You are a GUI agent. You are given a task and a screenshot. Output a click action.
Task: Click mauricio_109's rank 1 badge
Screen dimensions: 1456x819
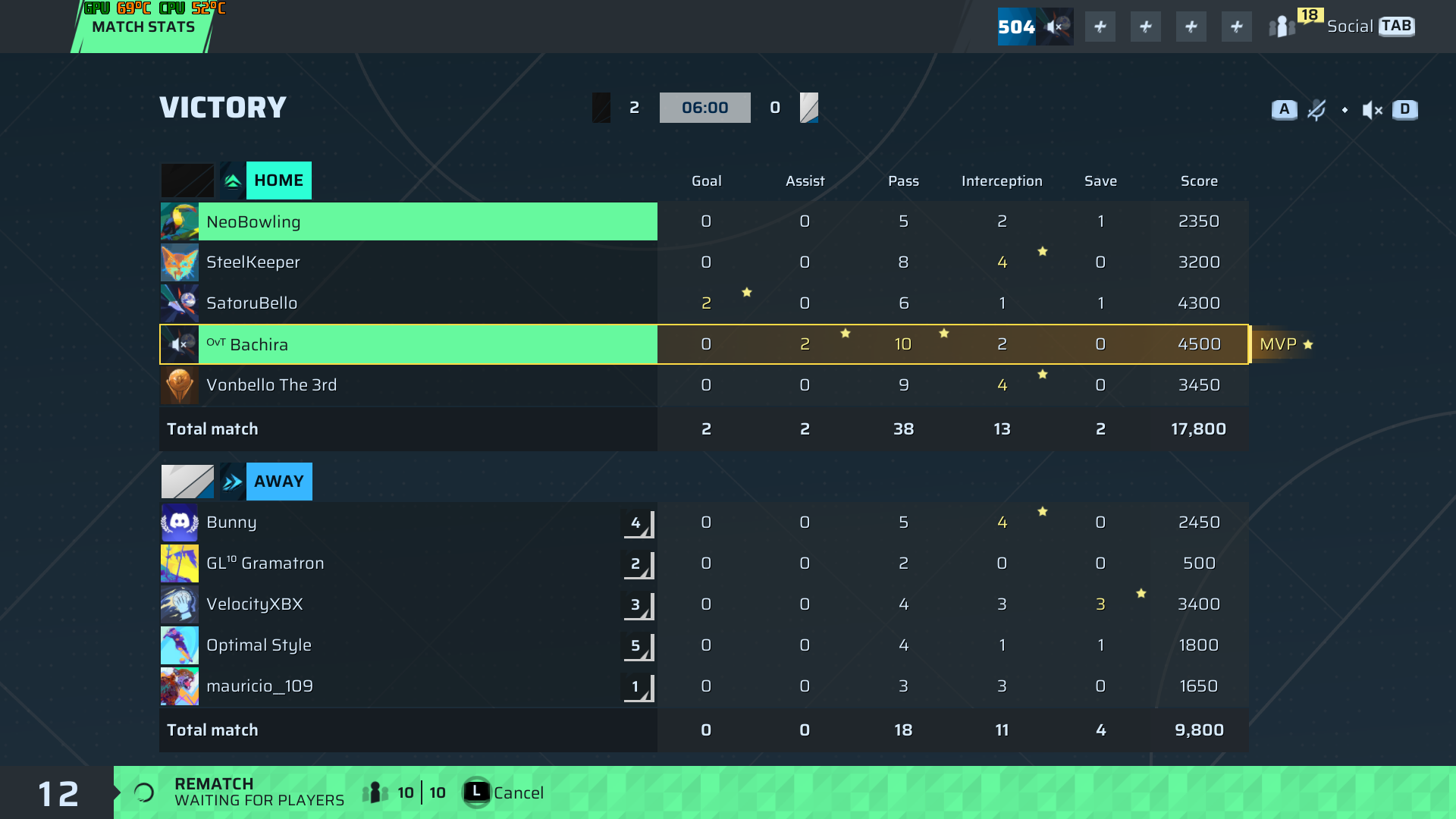(x=637, y=687)
